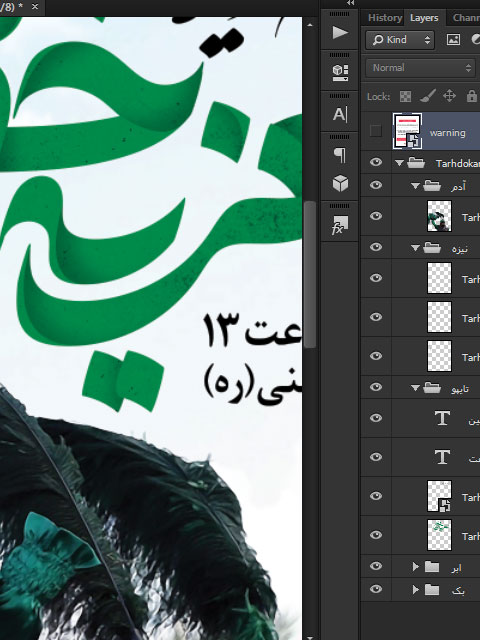
Task: Click the Tarhdokan group folder icon
Action: tap(416, 163)
